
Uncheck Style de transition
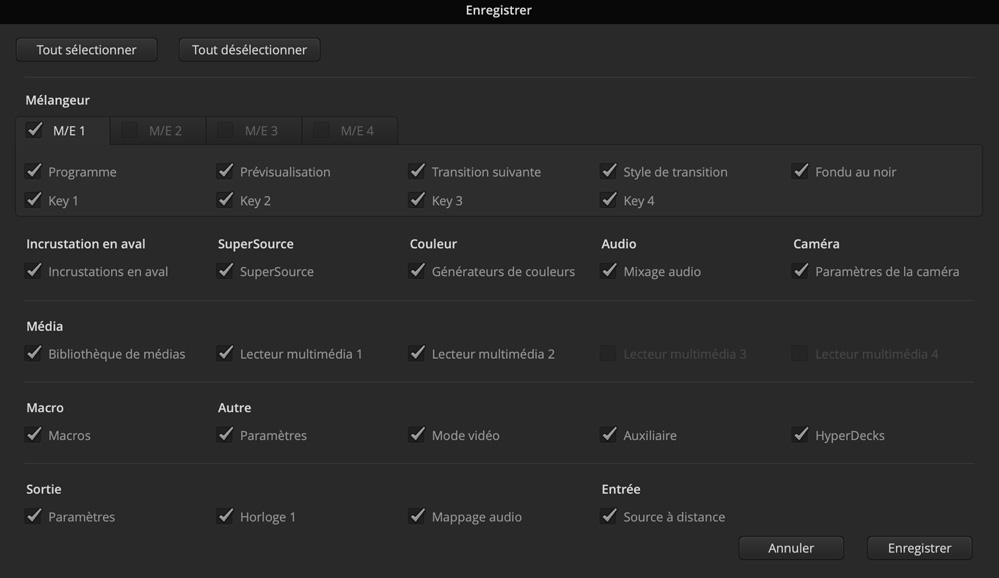(x=609, y=171)
